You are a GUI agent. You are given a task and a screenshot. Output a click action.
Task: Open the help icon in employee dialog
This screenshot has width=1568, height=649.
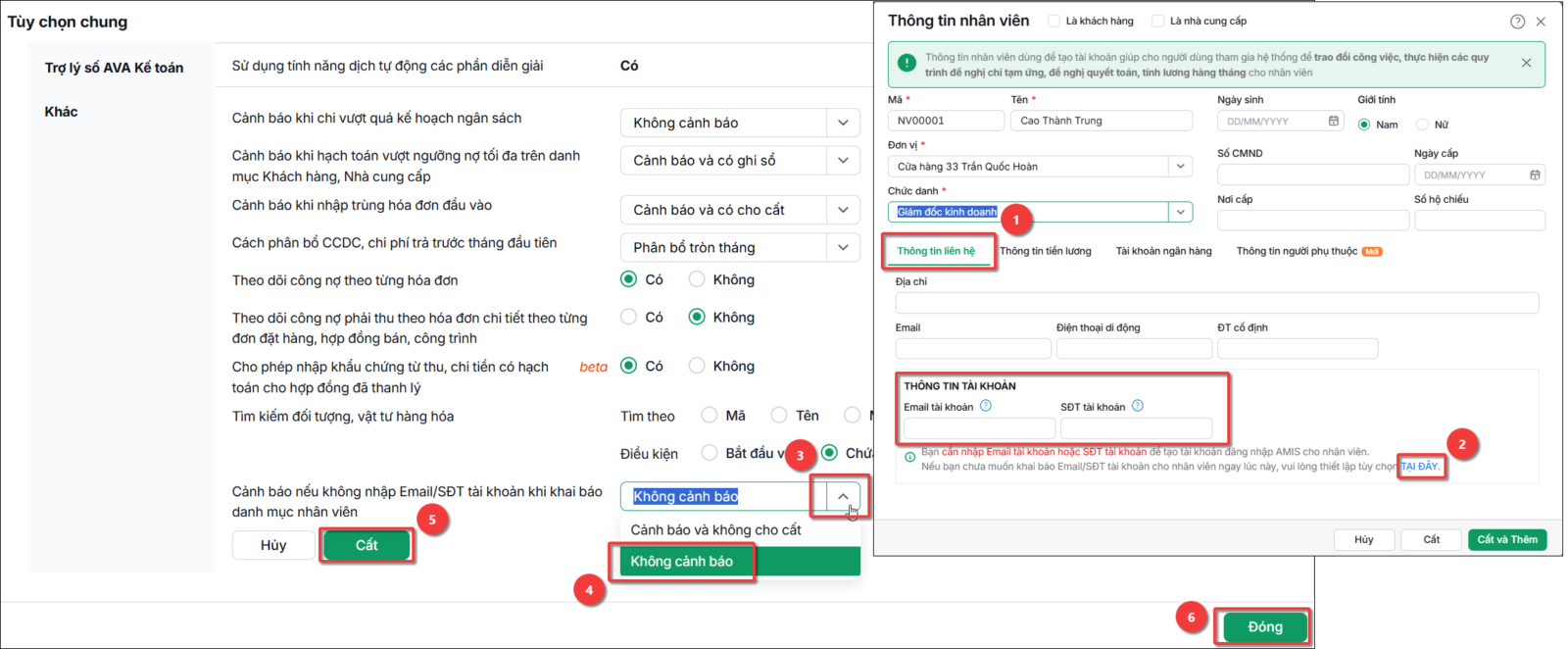coord(1517,22)
